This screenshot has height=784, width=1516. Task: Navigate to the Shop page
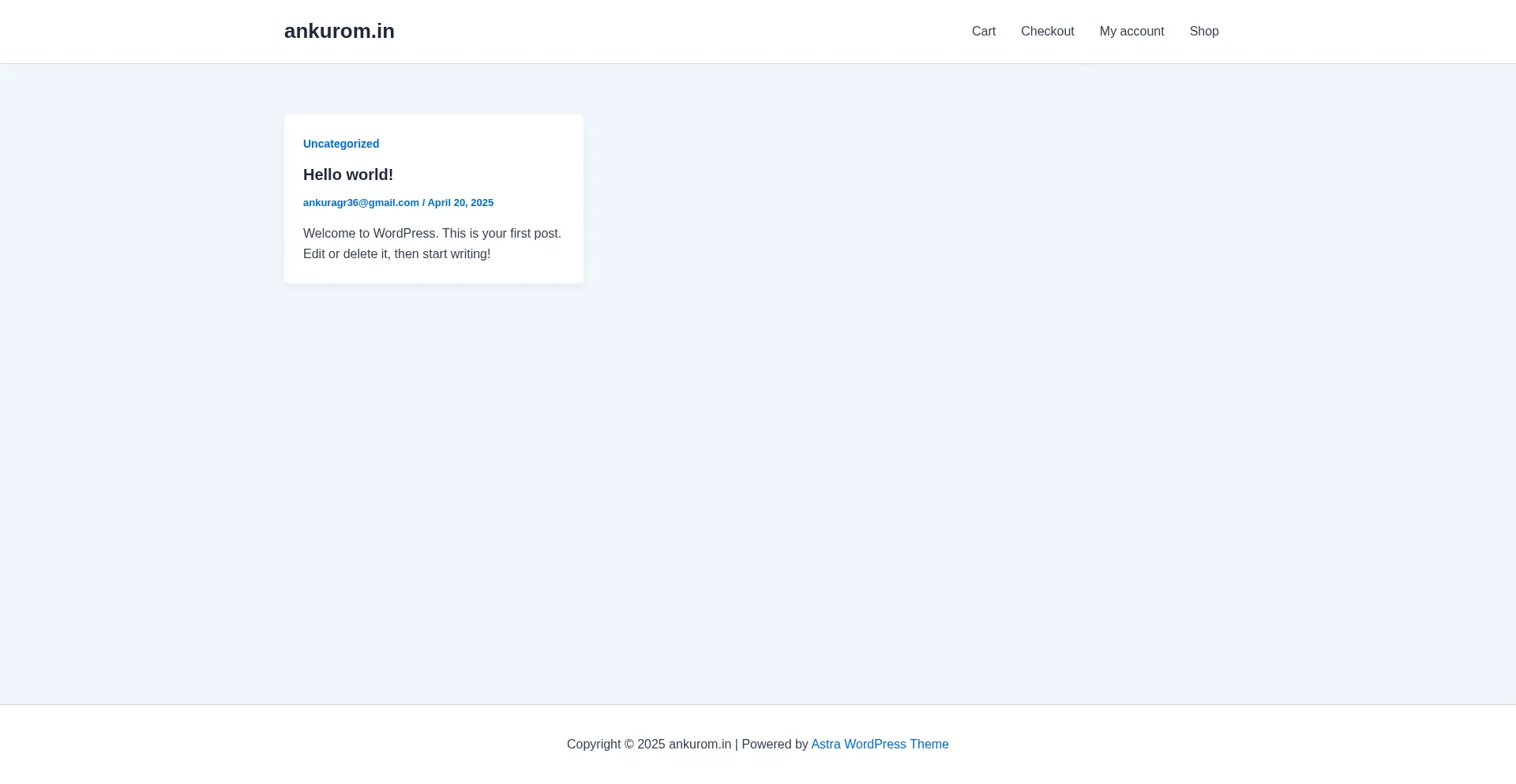click(x=1203, y=32)
